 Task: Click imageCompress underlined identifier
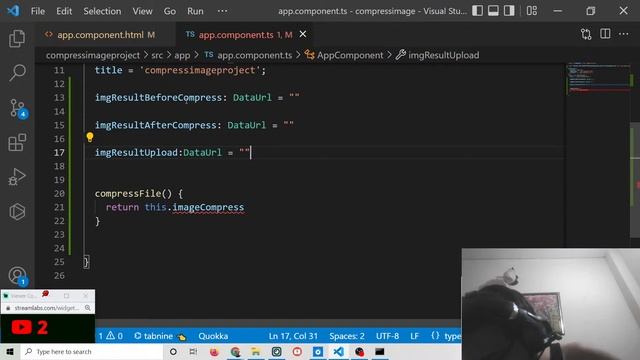coord(208,207)
